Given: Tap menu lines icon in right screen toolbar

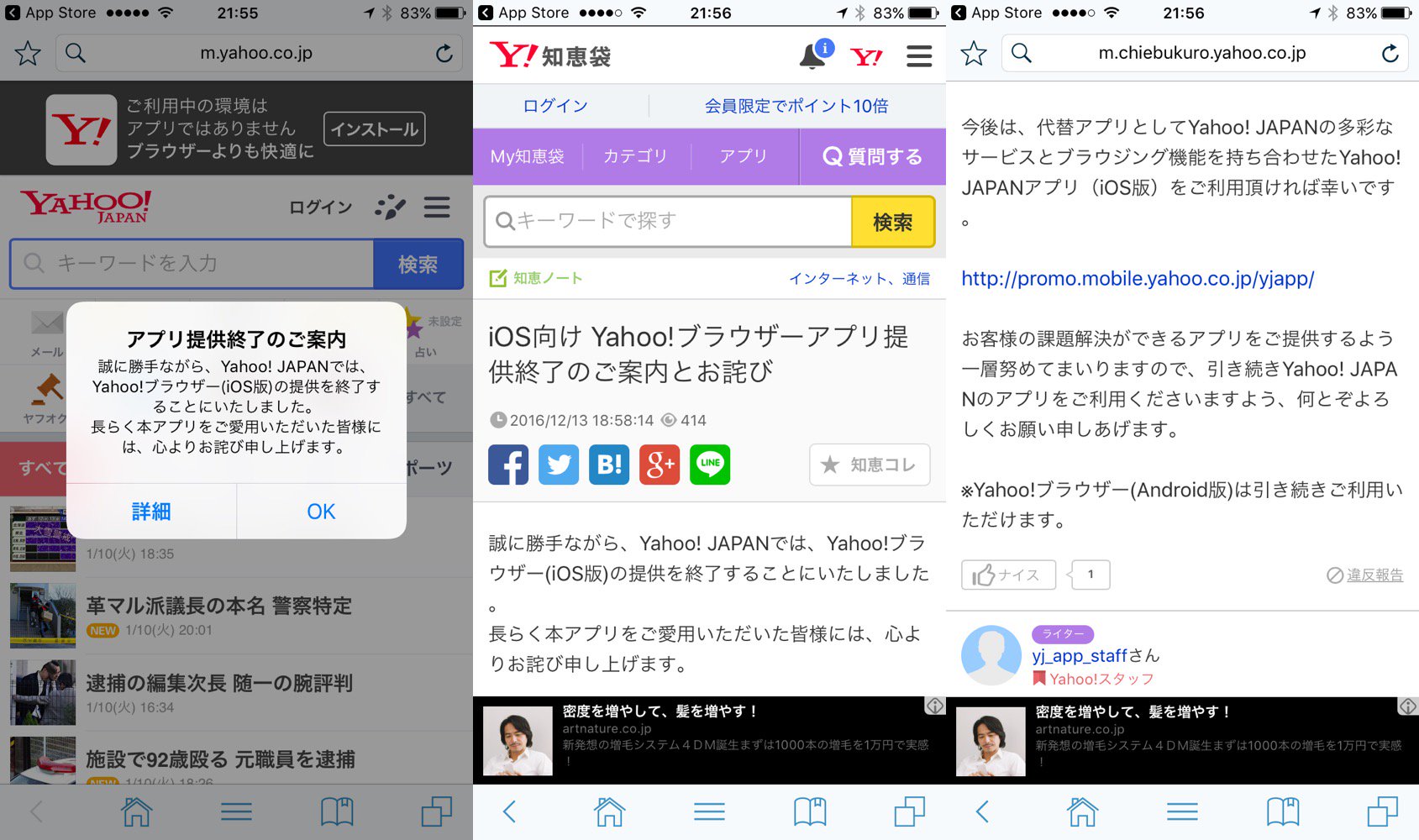Looking at the screenshot, I should (1182, 811).
